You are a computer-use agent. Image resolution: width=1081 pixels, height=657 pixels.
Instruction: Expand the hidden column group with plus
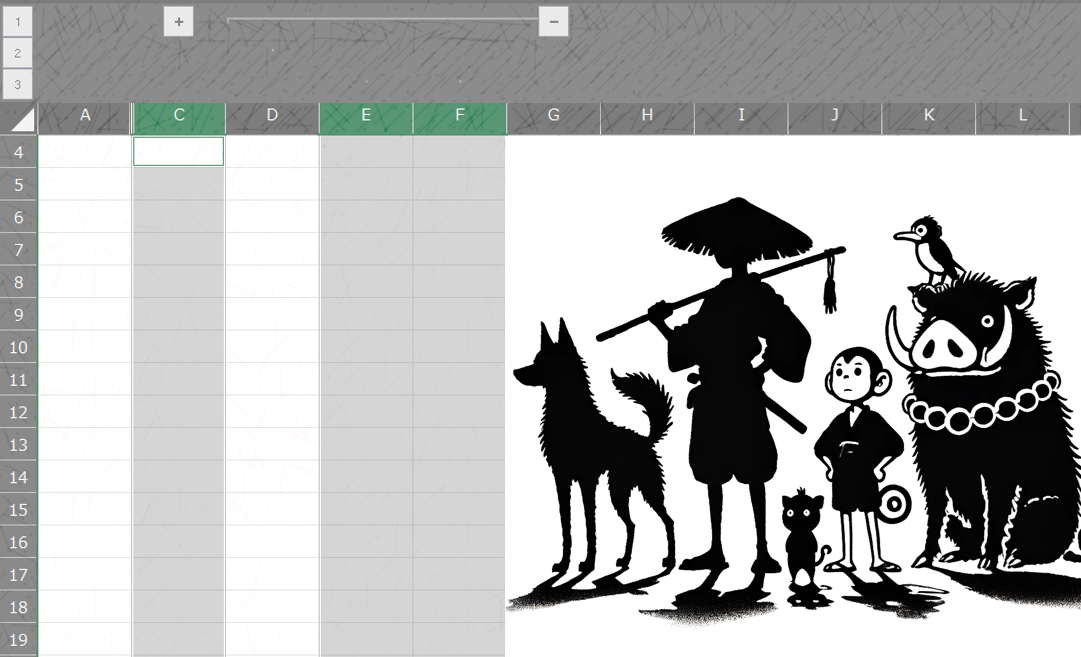click(x=179, y=21)
